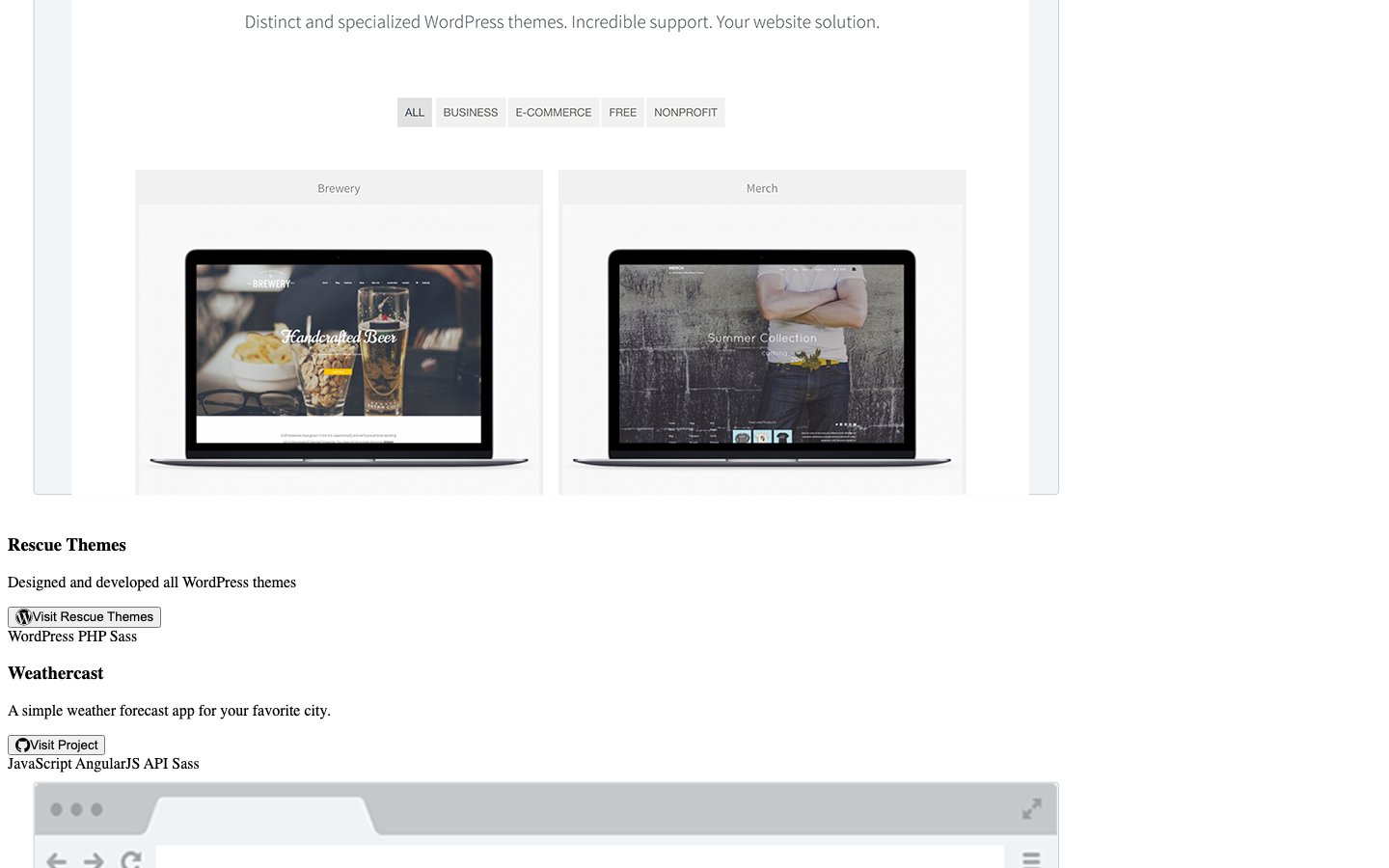This screenshot has width=1389, height=868.
Task: Switch to the E-COMMERCE filter
Action: pos(554,113)
